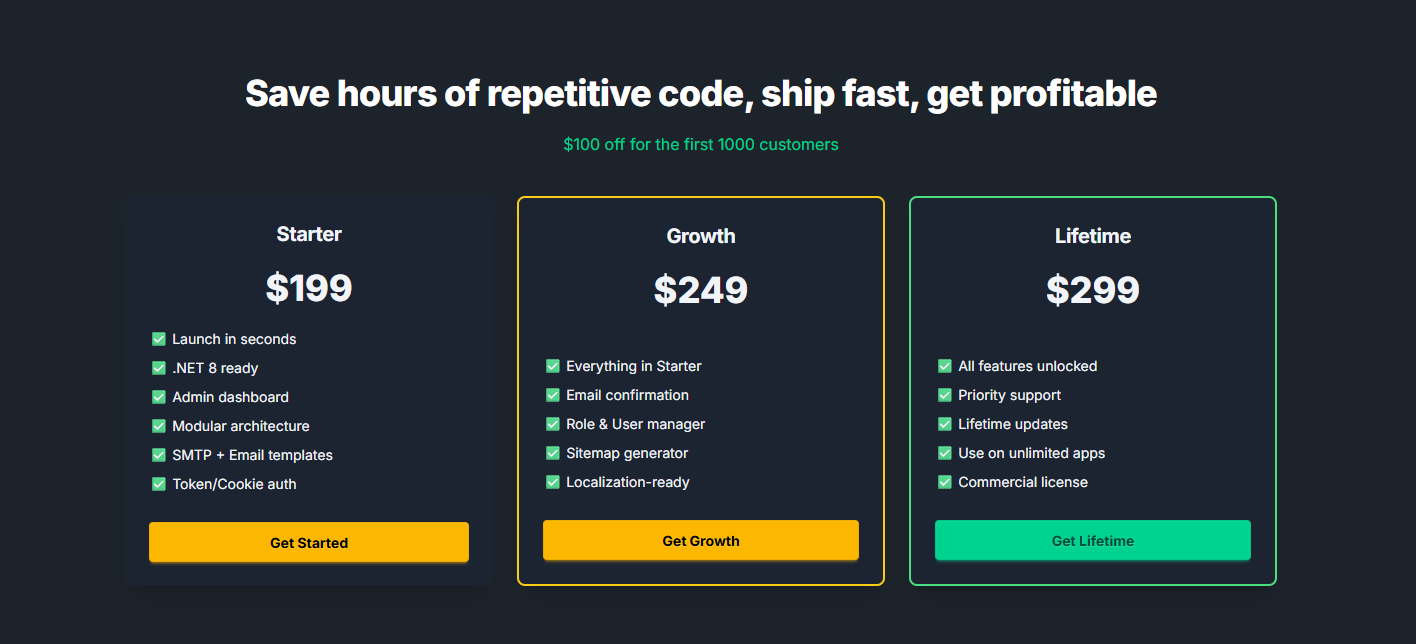Click the green check beside Admin dashboard
The image size is (1416, 644).
point(159,397)
